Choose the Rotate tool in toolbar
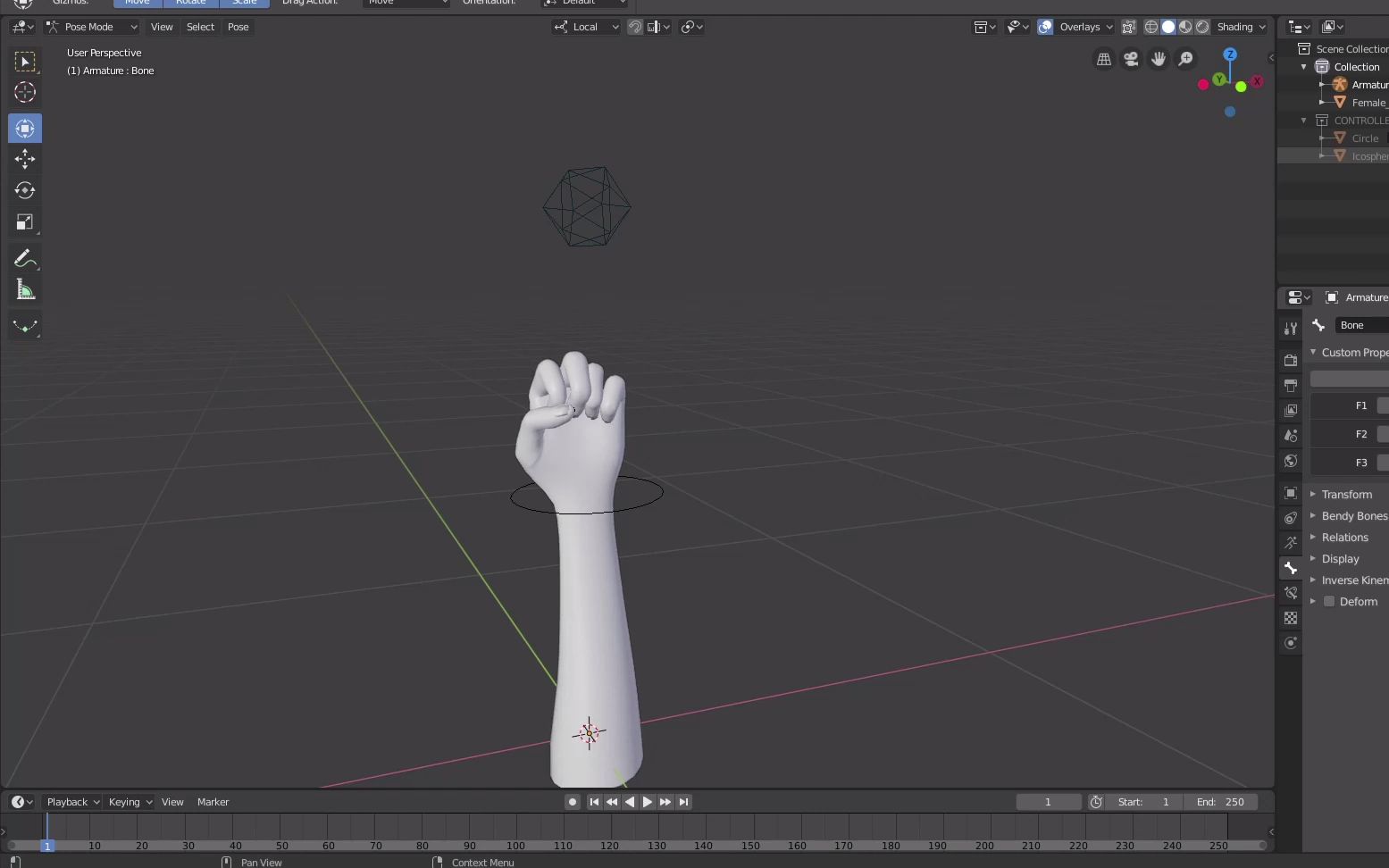Screen dimensions: 1389x868 [x=25, y=190]
